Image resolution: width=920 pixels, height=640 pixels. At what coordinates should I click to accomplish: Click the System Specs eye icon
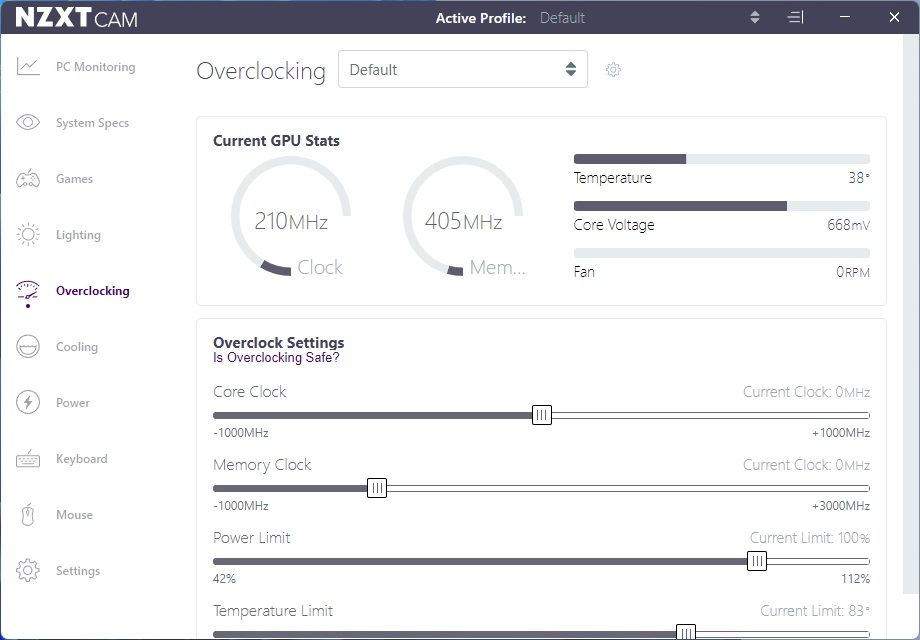tap(28, 123)
